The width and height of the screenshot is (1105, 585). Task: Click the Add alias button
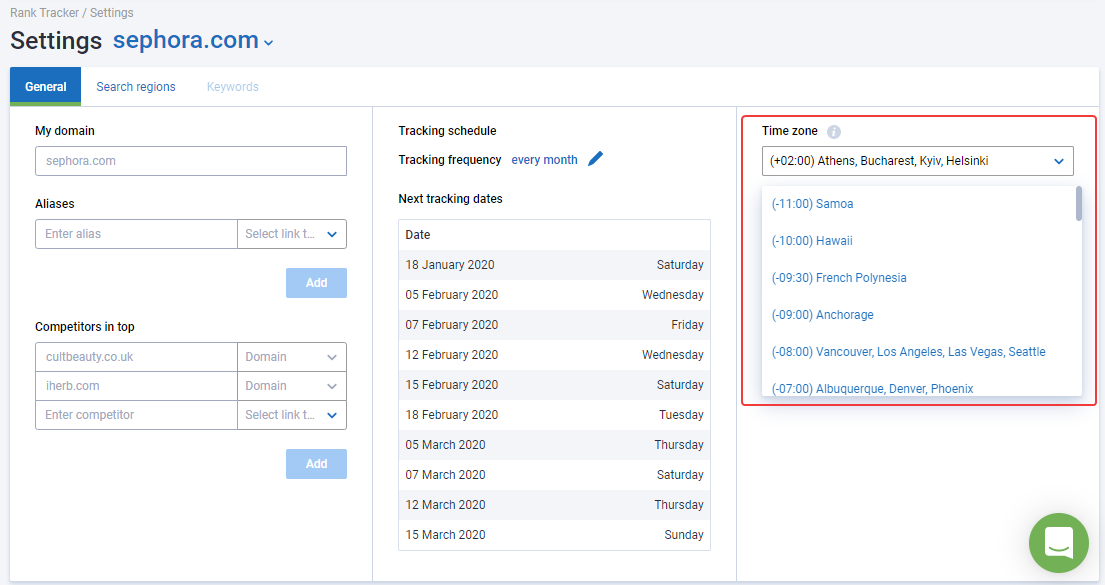316,283
